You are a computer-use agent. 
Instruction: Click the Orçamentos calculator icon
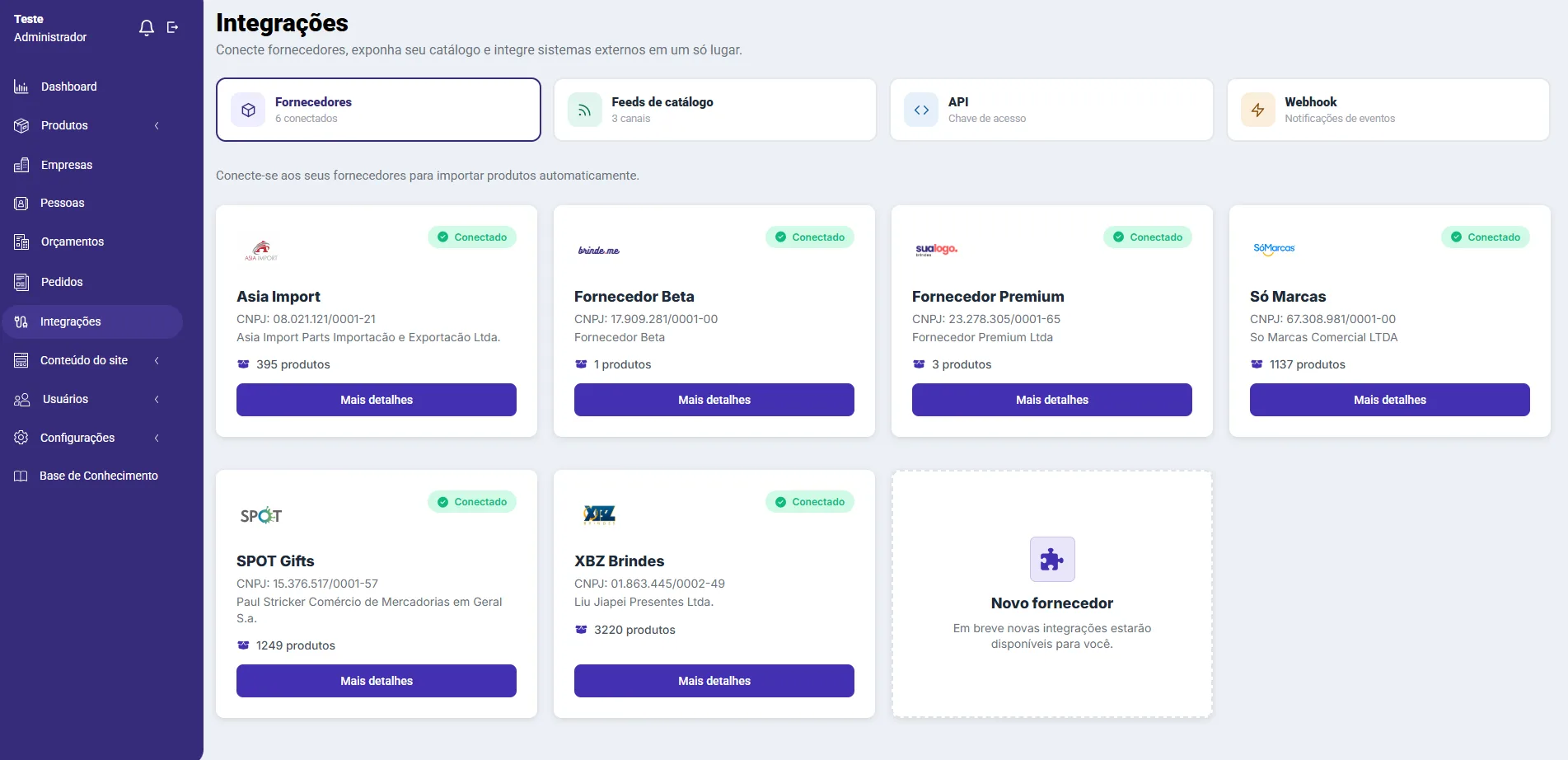point(21,242)
